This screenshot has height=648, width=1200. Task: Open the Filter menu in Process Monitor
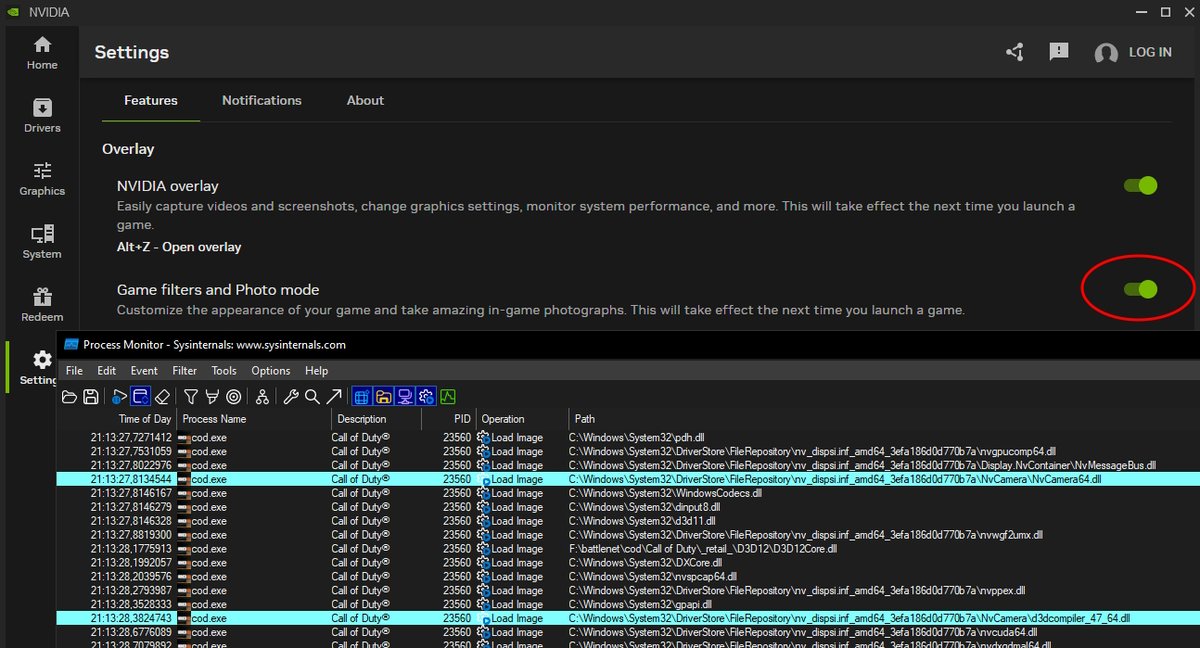click(185, 371)
